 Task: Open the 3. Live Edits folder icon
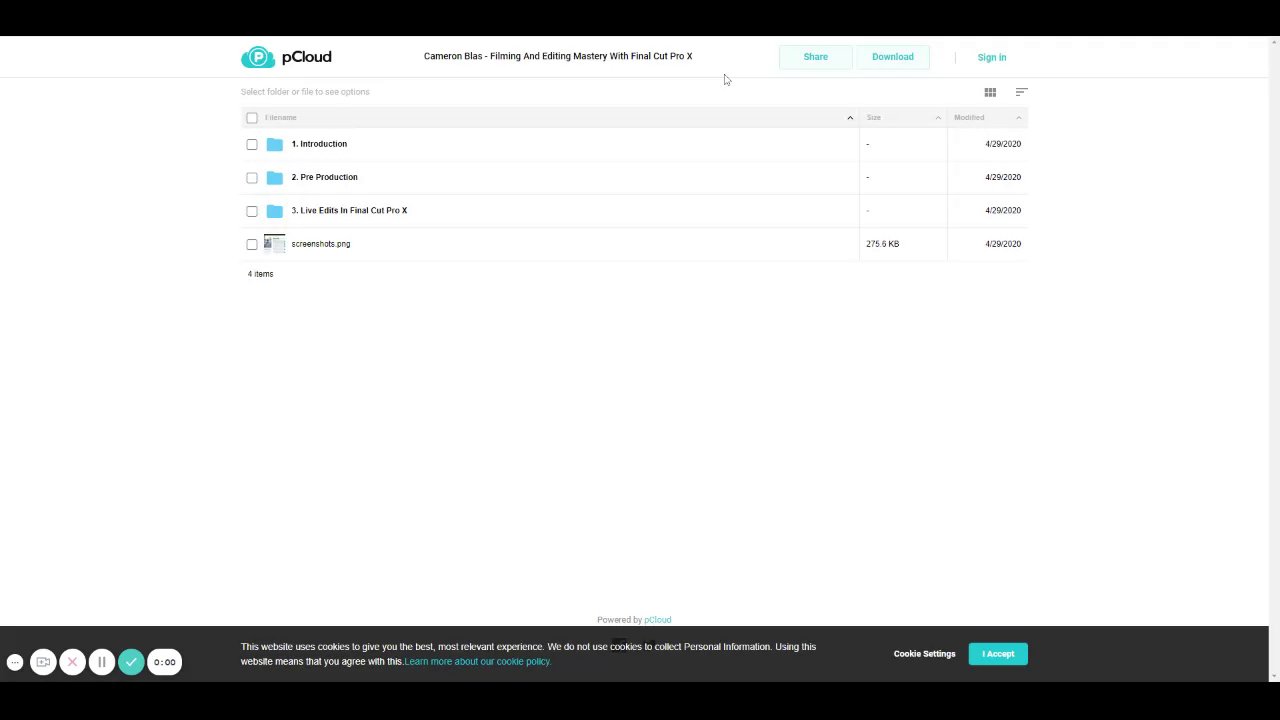click(x=274, y=211)
